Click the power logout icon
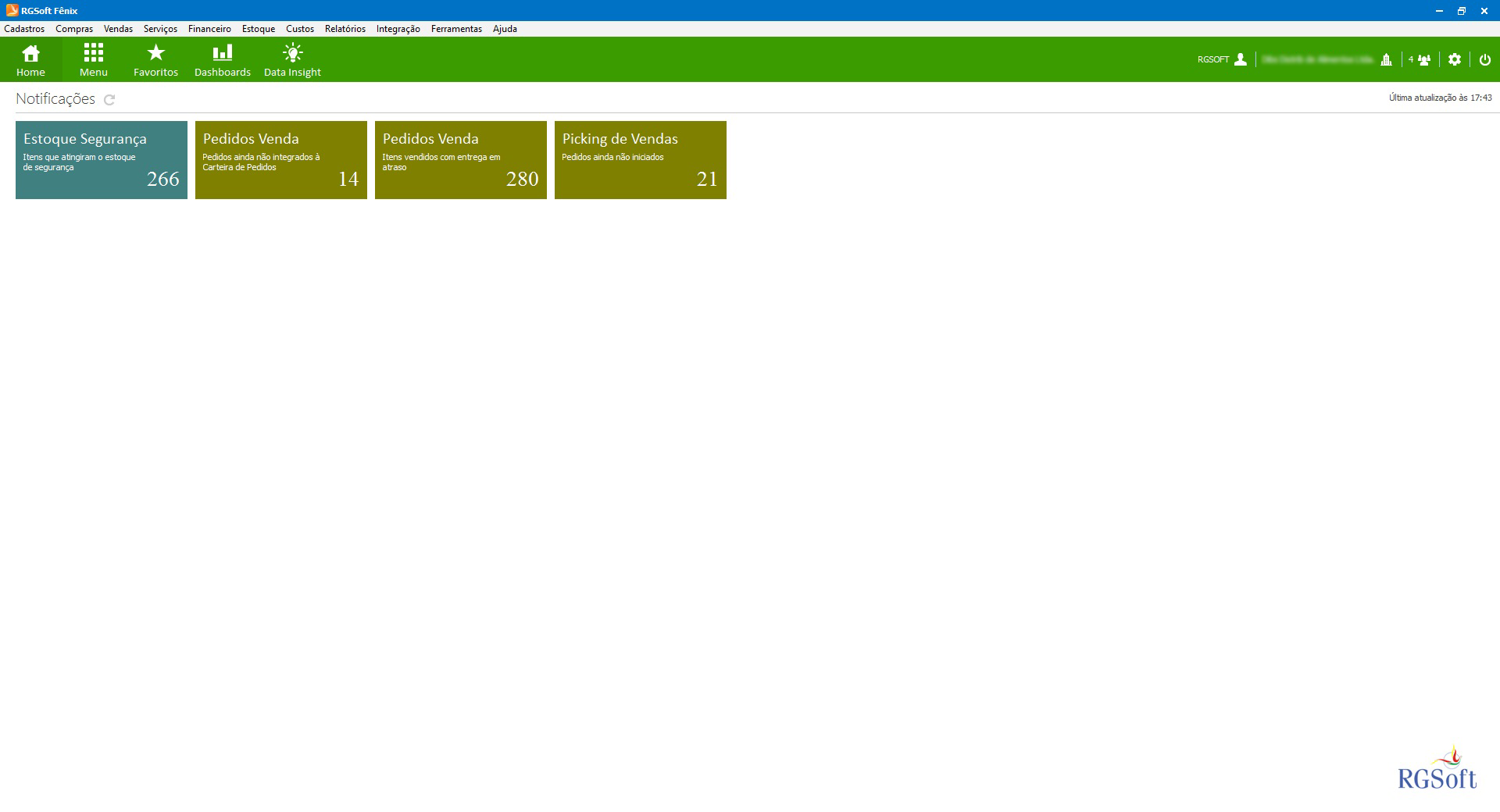 tap(1485, 59)
